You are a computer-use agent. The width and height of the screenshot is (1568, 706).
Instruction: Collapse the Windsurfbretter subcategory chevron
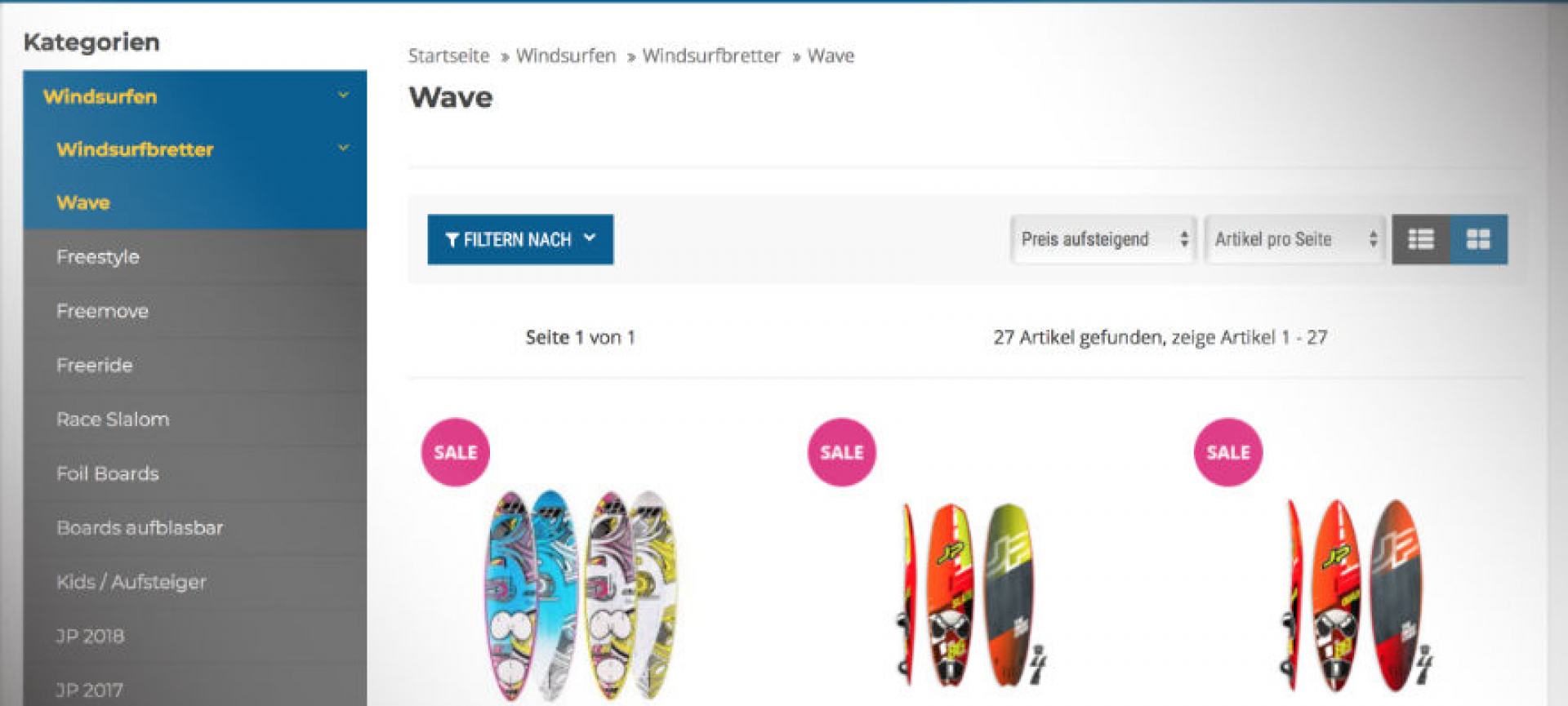344,149
